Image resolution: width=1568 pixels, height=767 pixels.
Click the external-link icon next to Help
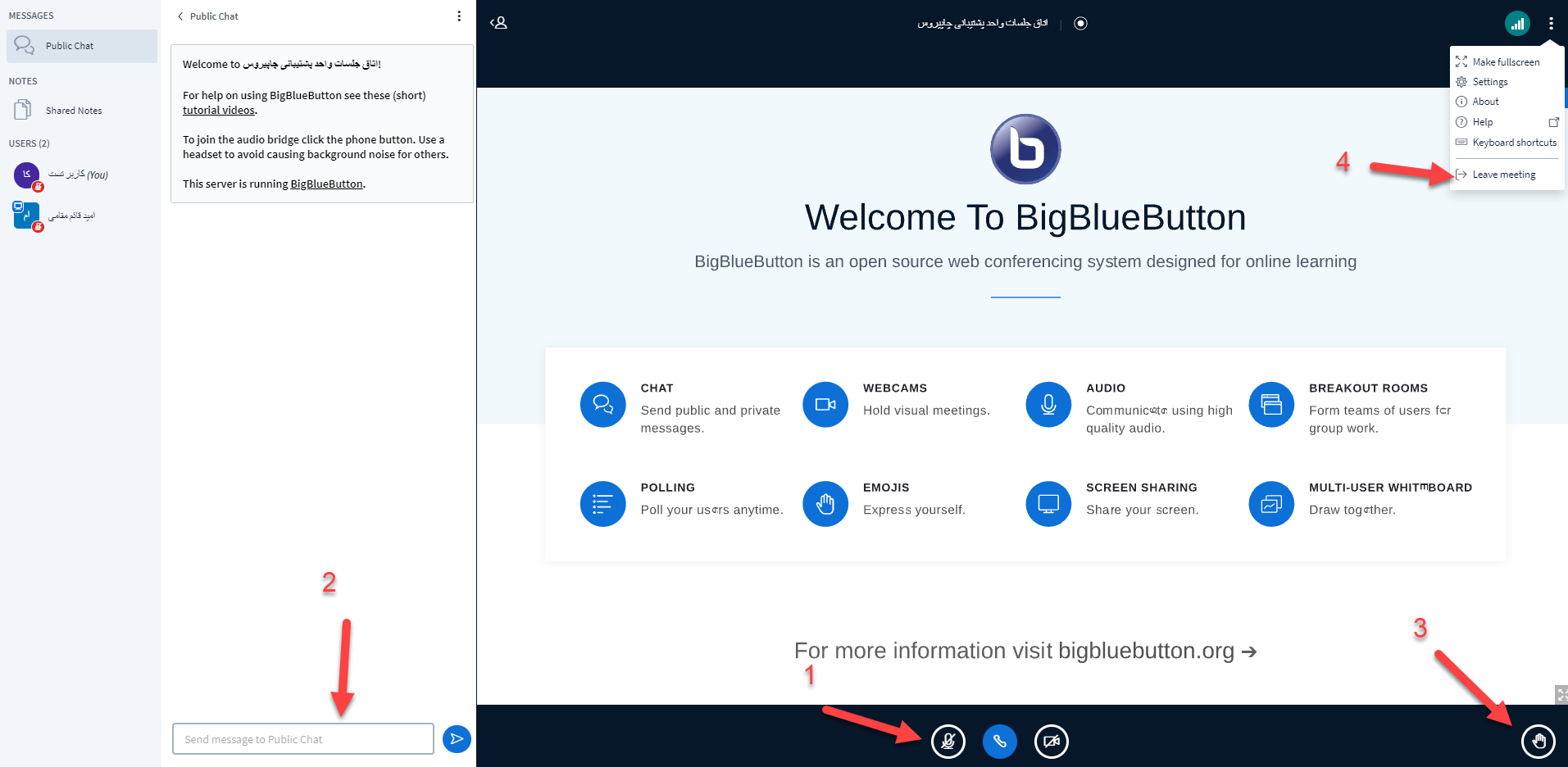tap(1553, 122)
